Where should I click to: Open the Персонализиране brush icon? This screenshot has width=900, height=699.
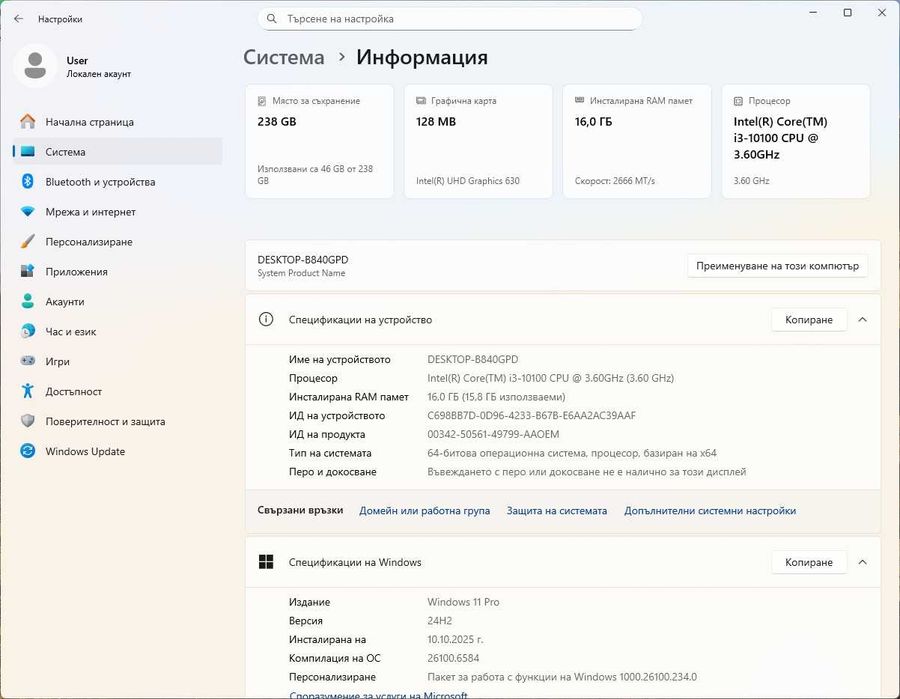click(x=28, y=242)
